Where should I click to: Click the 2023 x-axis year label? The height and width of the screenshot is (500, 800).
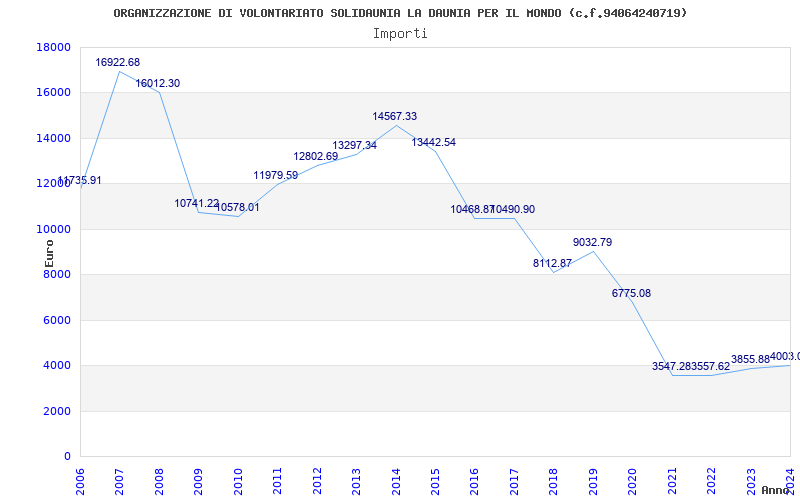(751, 482)
